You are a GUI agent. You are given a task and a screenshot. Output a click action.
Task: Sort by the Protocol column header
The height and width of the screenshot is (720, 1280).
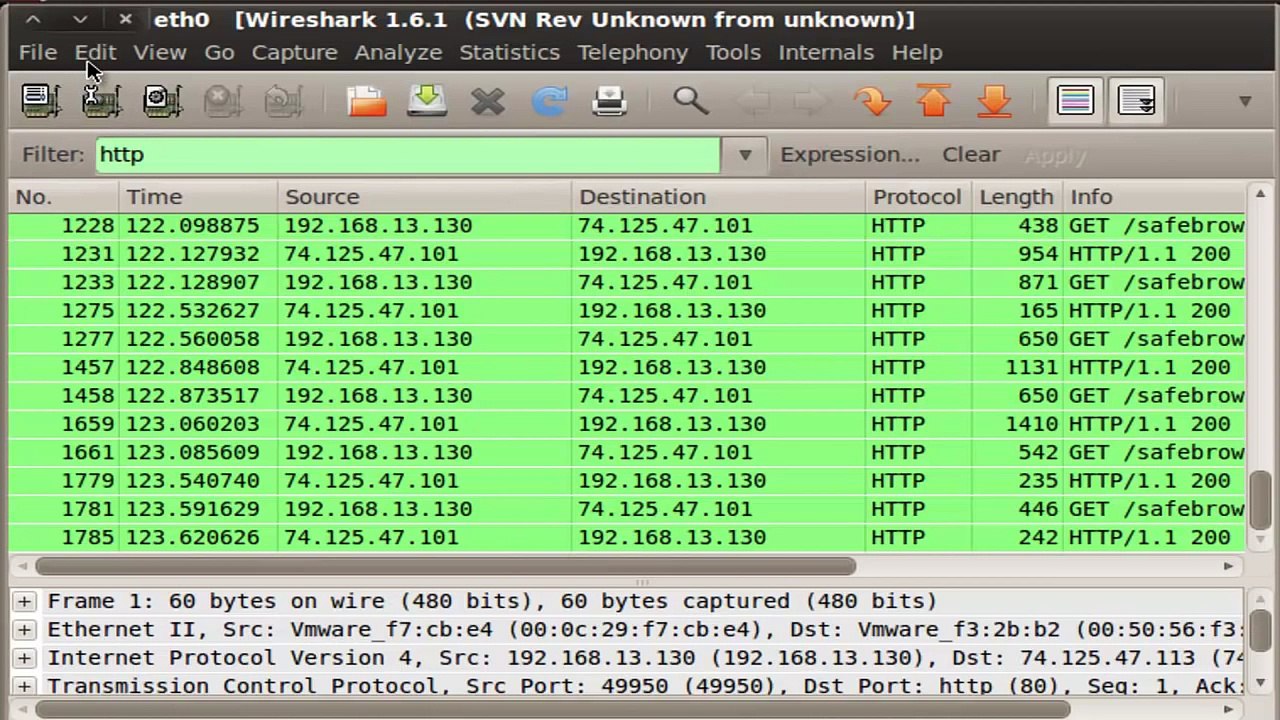point(918,197)
